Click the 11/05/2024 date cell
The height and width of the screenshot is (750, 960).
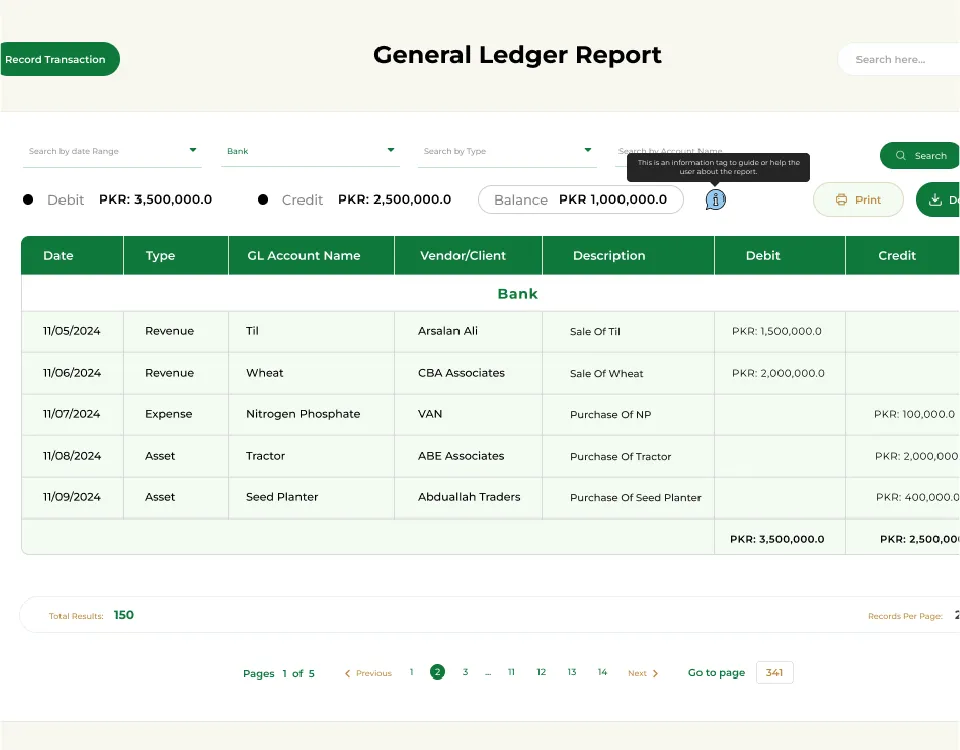[72, 331]
